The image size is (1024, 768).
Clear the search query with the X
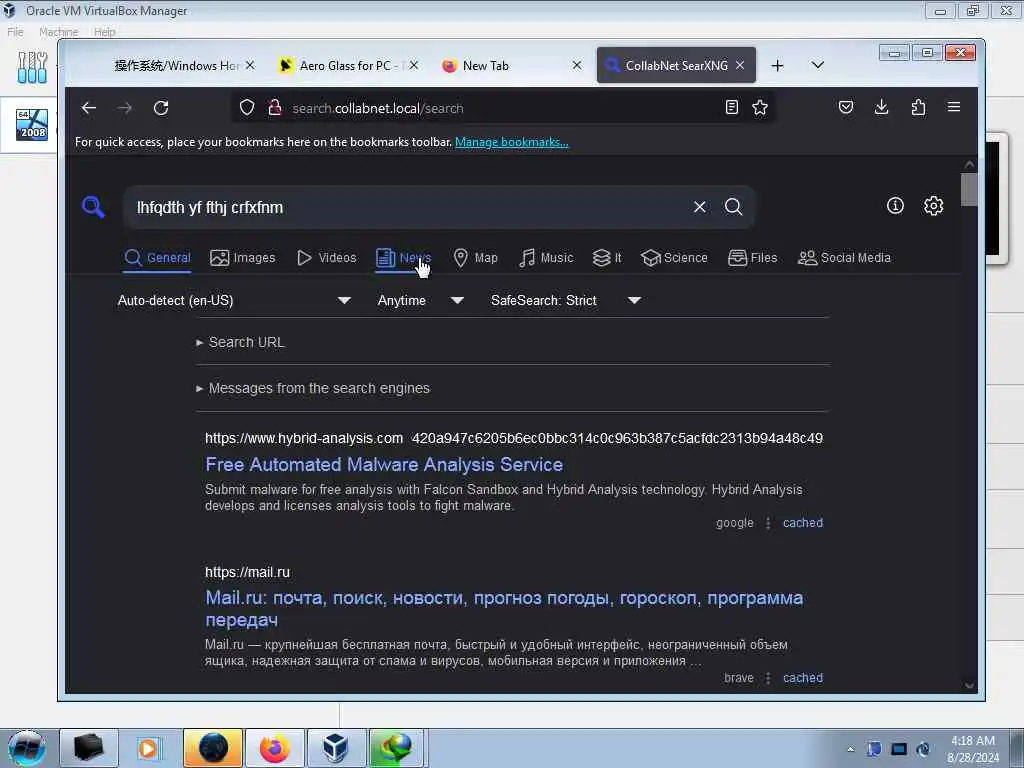[699, 207]
